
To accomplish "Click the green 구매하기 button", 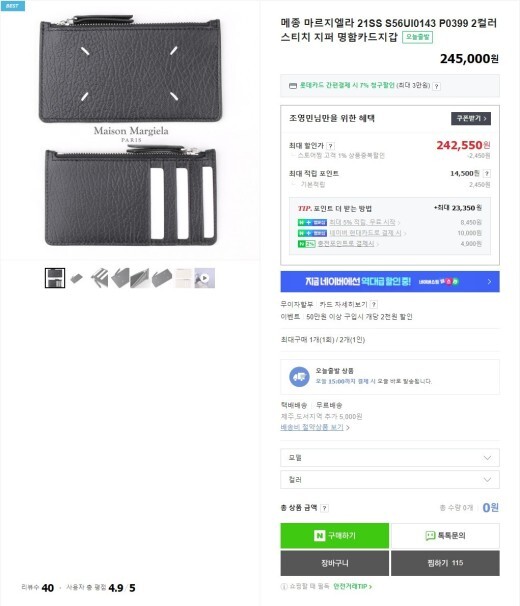I will coord(334,536).
